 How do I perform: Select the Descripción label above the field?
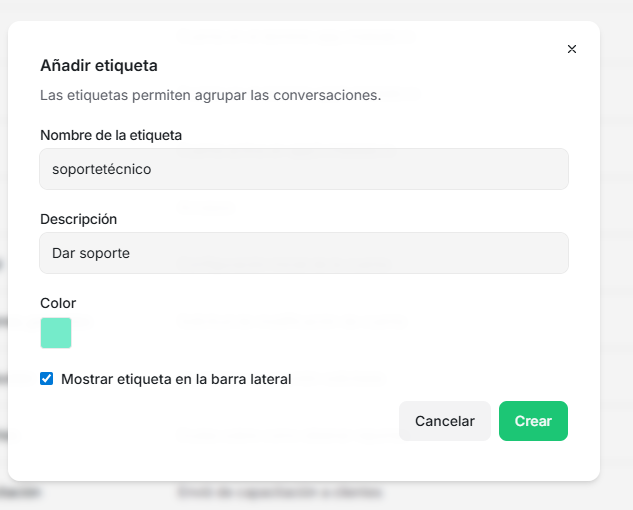(79, 219)
